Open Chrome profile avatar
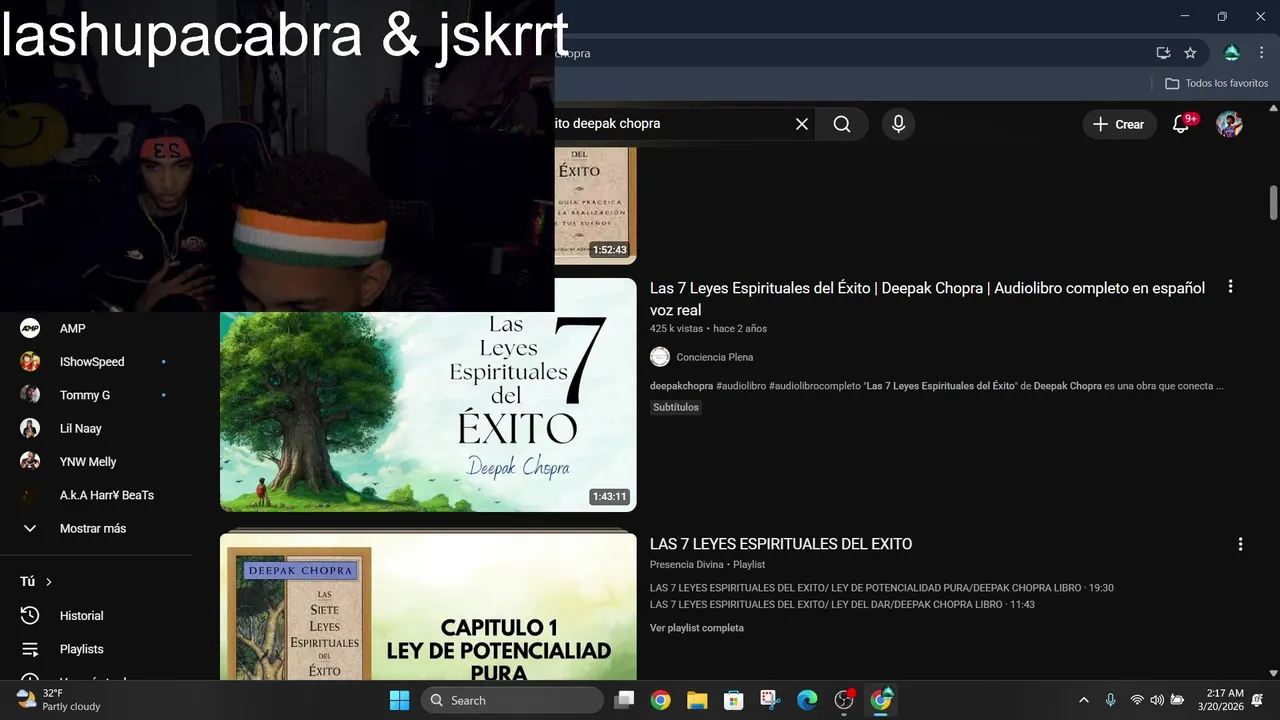The image size is (1280, 720). [1232, 53]
